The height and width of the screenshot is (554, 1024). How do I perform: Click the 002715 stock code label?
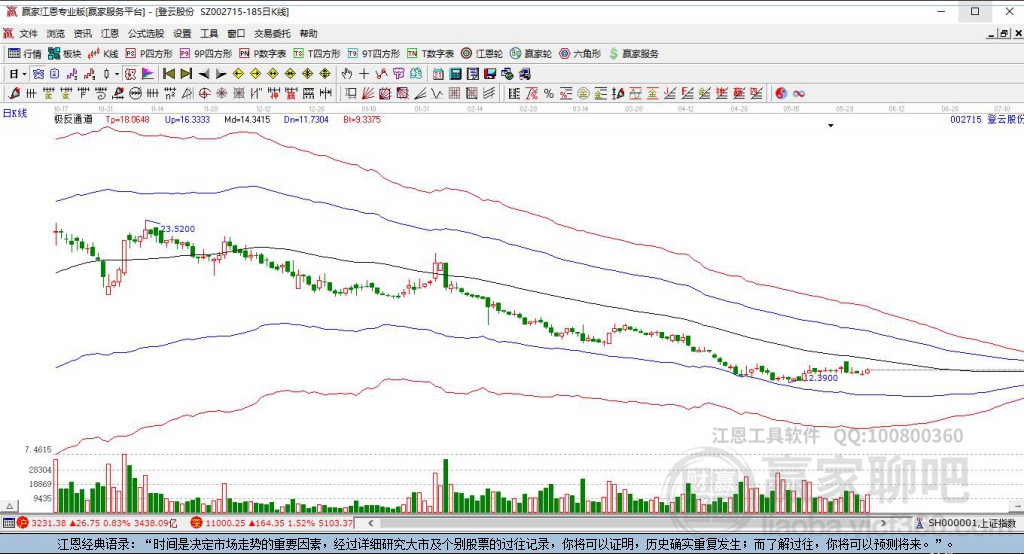(x=966, y=120)
